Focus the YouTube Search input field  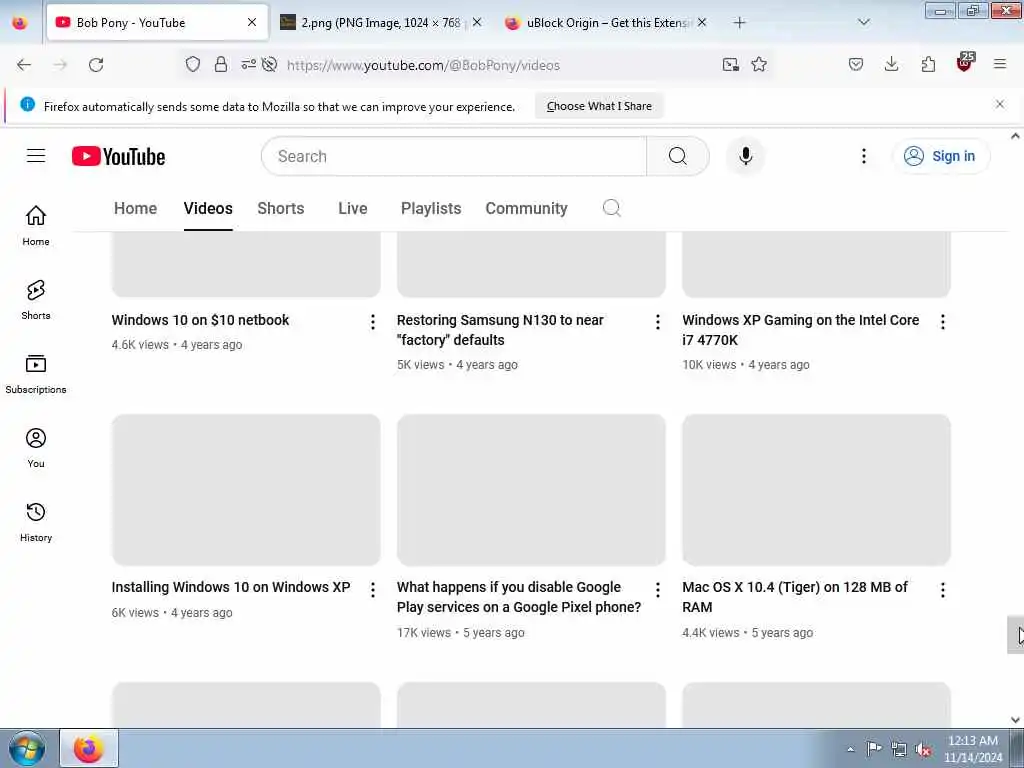(454, 156)
